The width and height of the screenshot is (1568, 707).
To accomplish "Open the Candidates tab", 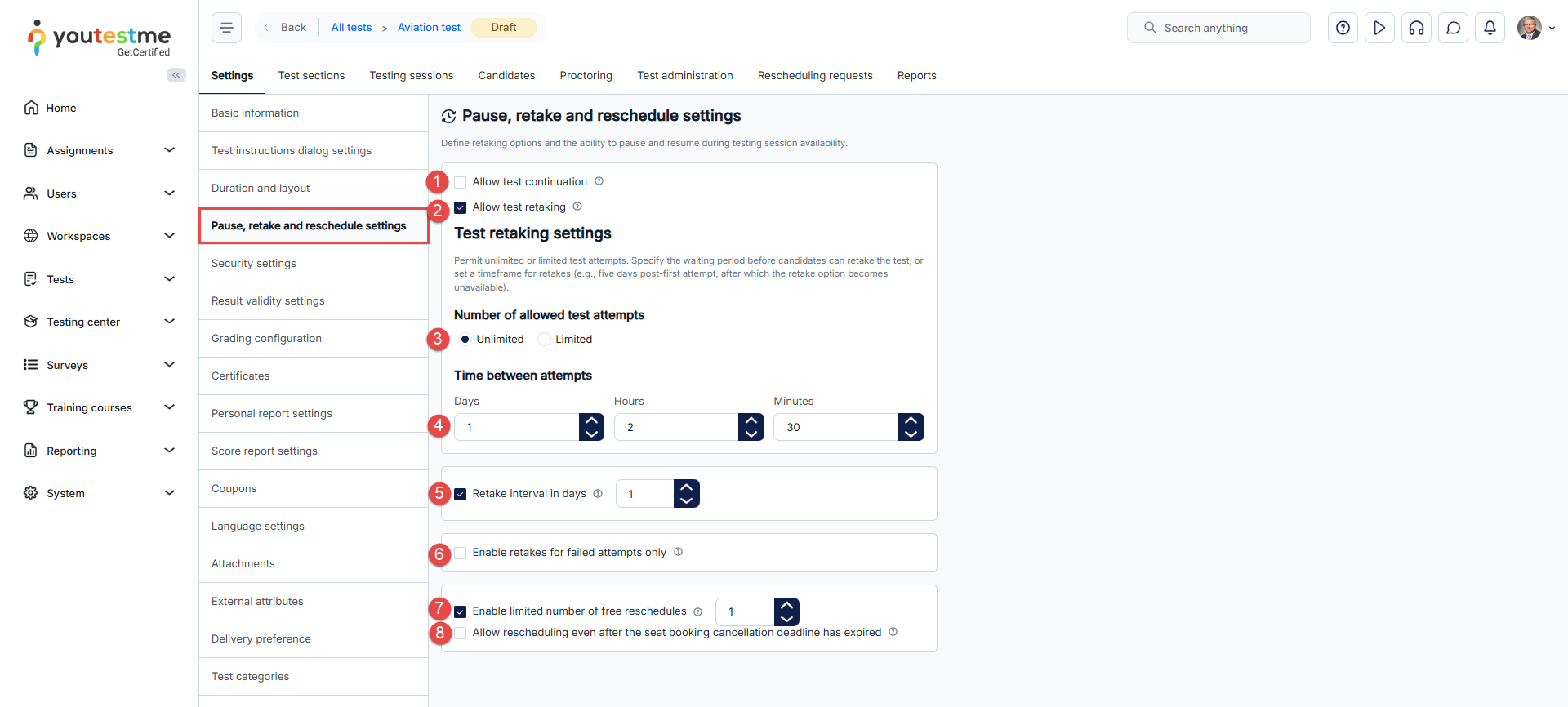I will pyautogui.click(x=506, y=75).
